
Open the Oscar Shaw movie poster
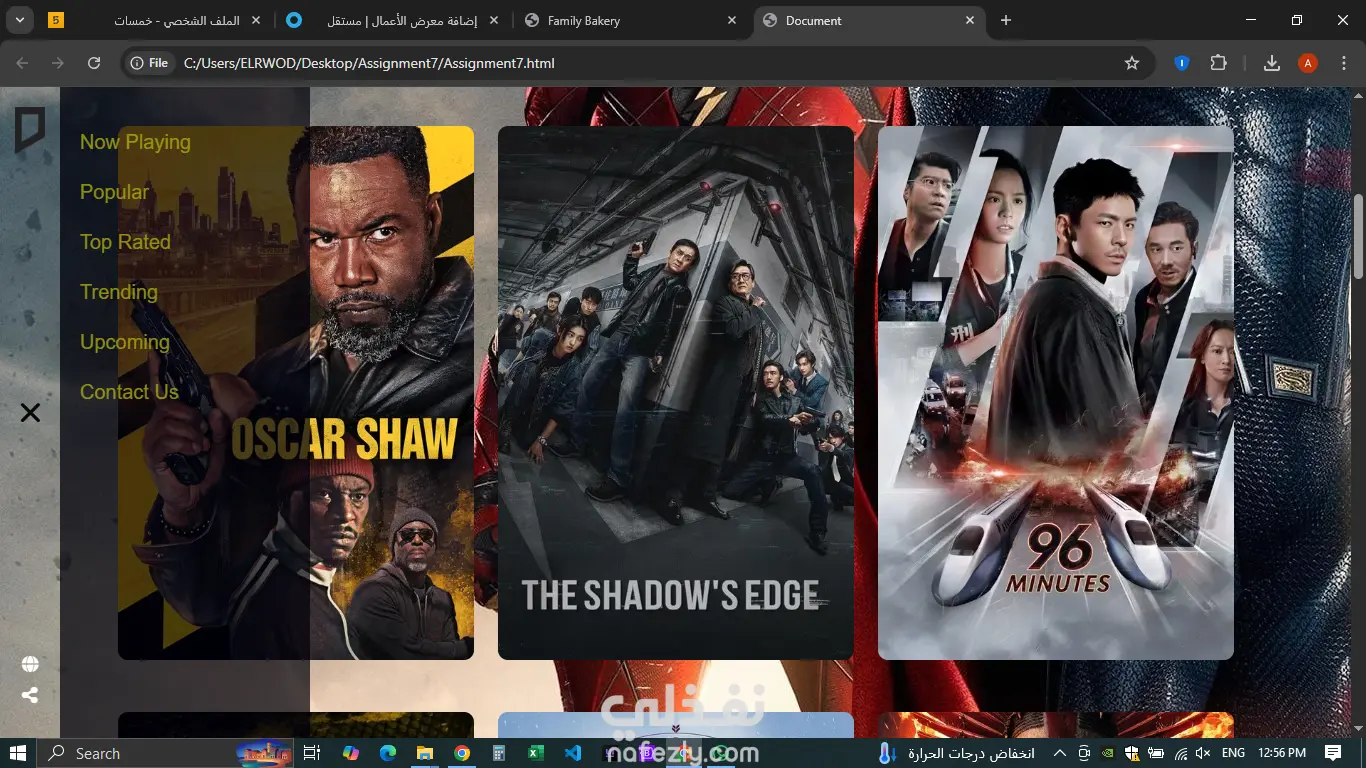click(x=296, y=393)
